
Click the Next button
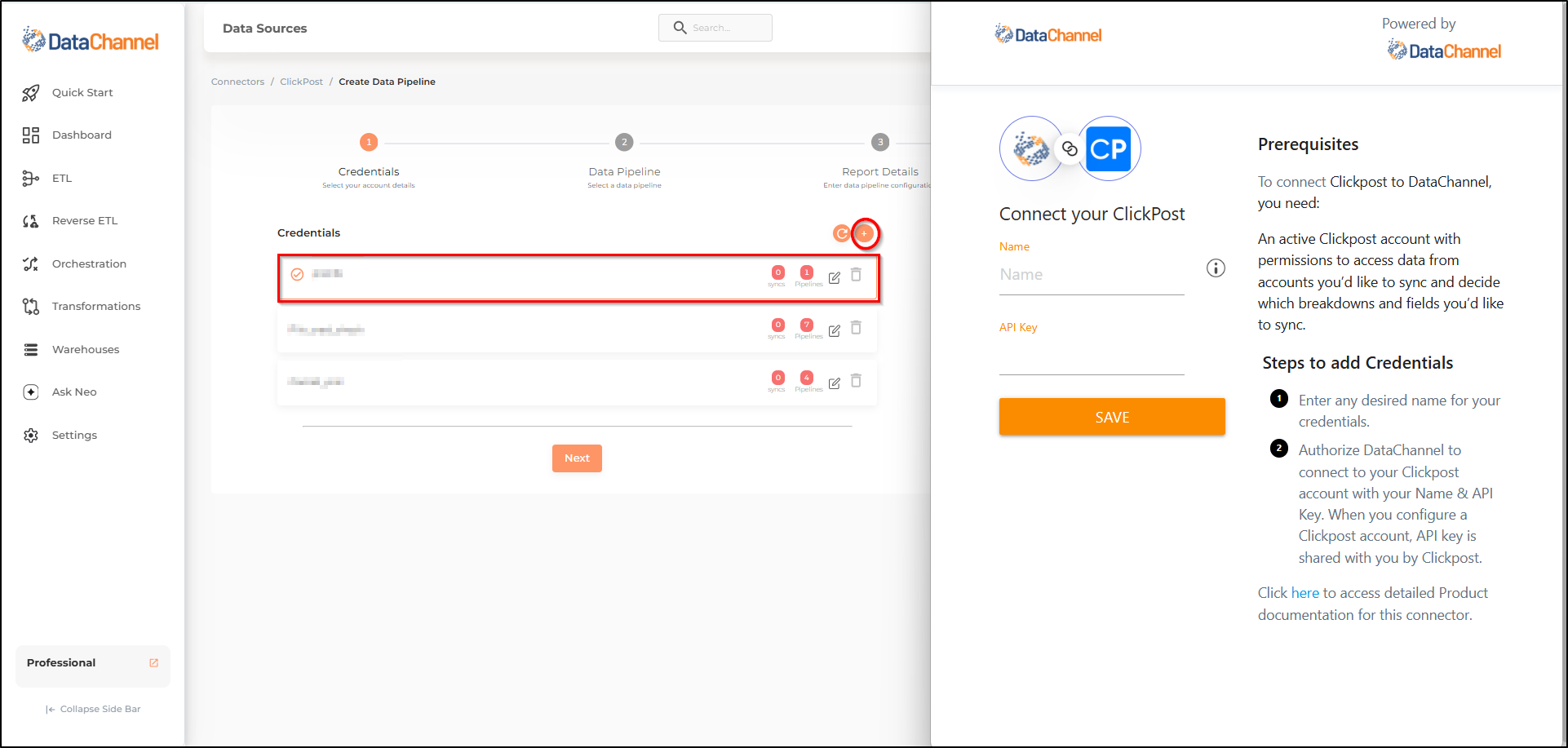pyautogui.click(x=577, y=458)
